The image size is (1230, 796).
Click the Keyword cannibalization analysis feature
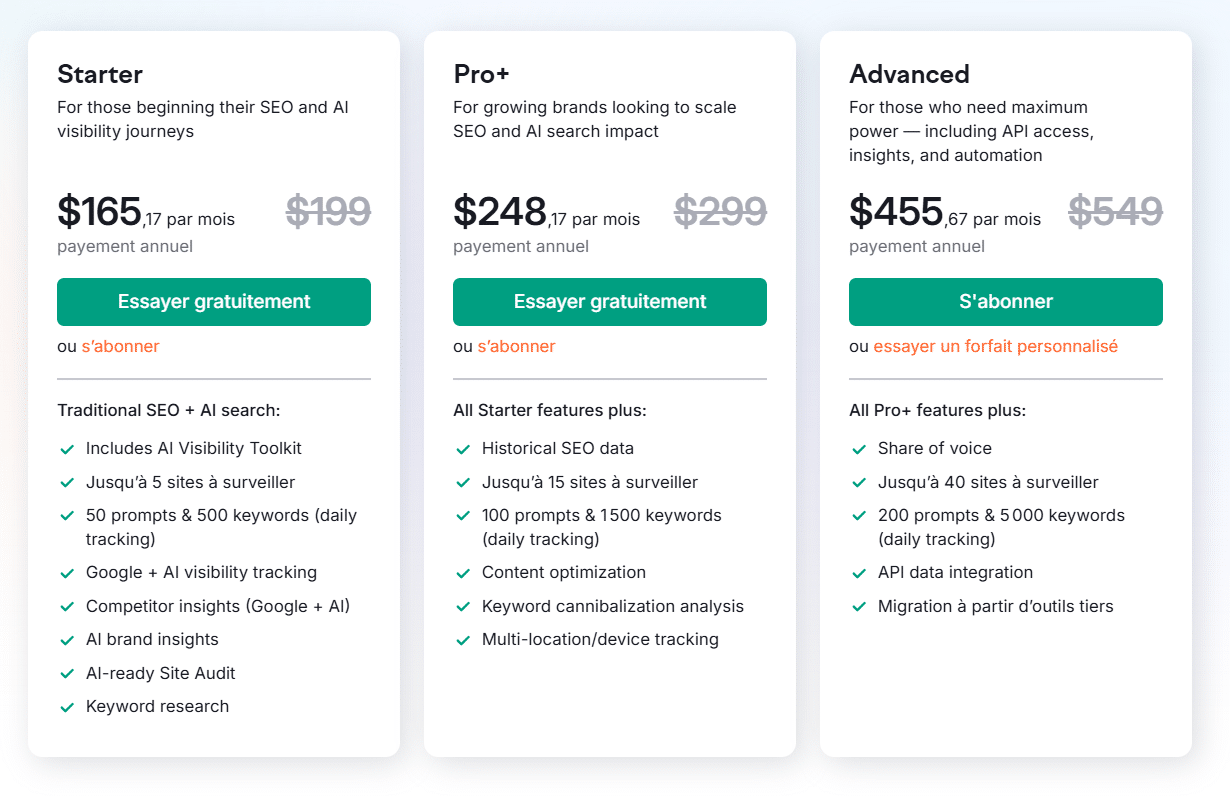click(612, 606)
